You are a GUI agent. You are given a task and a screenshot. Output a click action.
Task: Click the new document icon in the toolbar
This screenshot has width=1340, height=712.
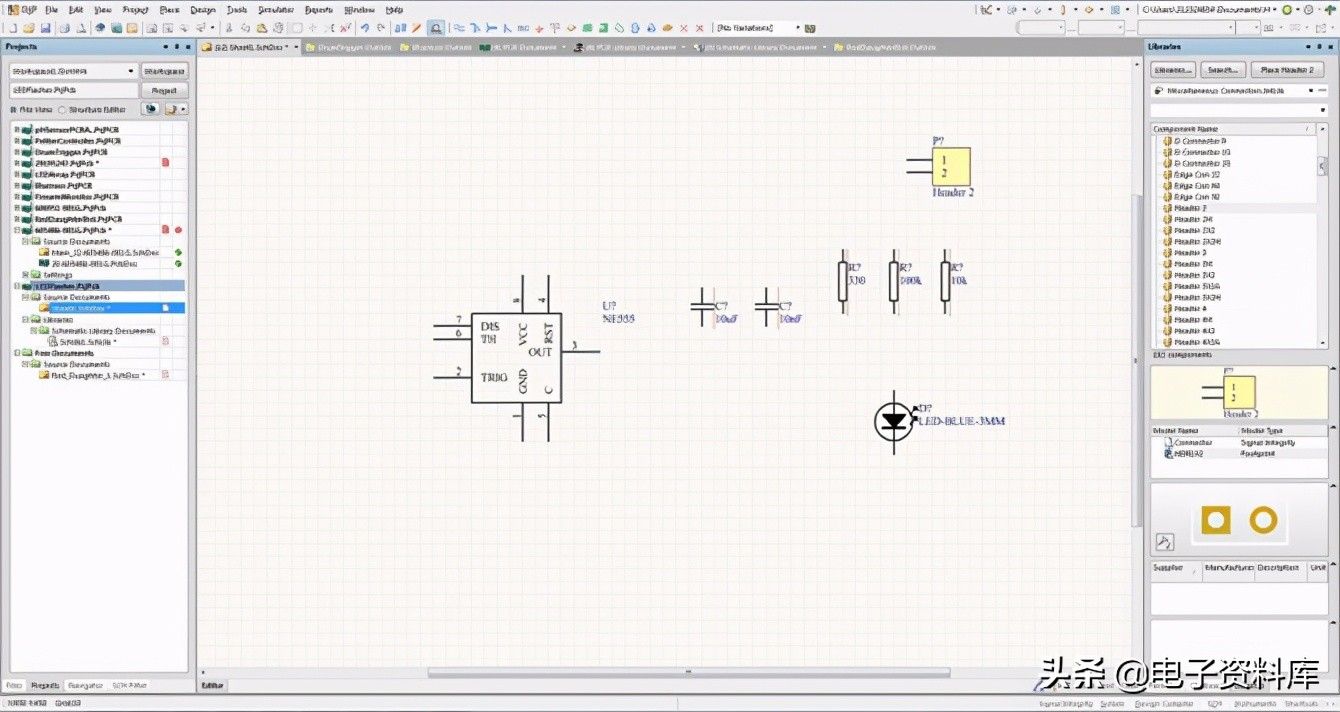pyautogui.click(x=12, y=27)
